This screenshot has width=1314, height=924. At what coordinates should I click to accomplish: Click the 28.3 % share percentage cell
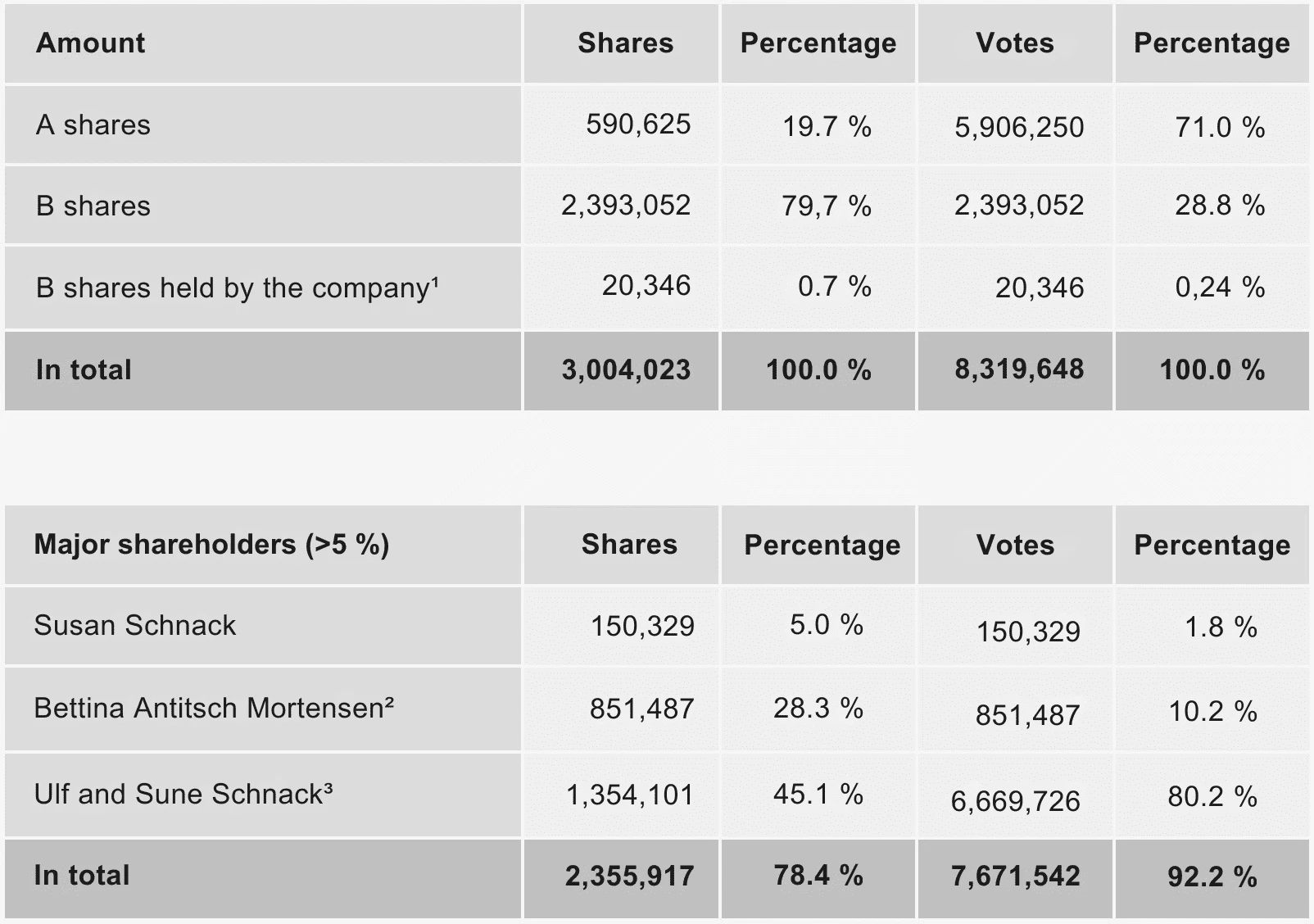click(818, 708)
